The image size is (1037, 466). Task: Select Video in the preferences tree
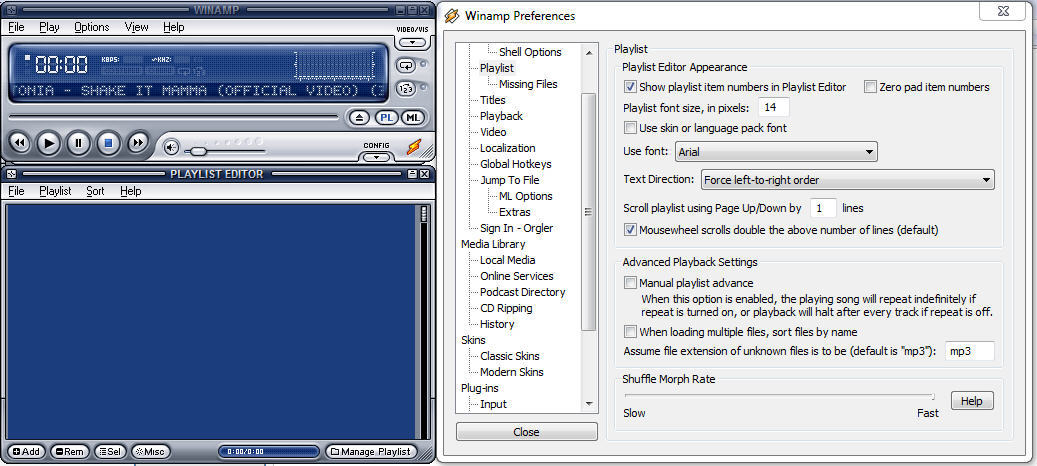coord(493,132)
